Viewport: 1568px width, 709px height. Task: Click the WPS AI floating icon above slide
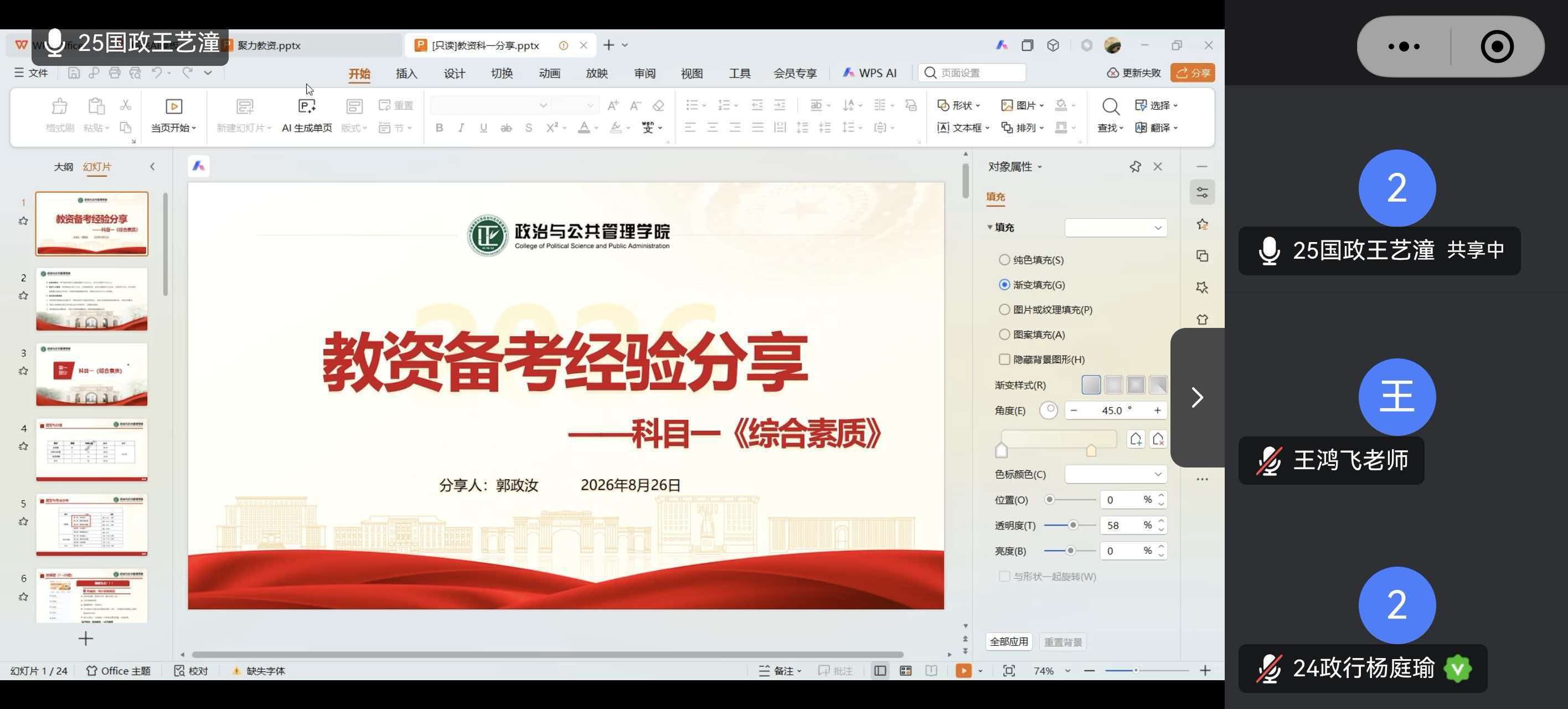198,166
